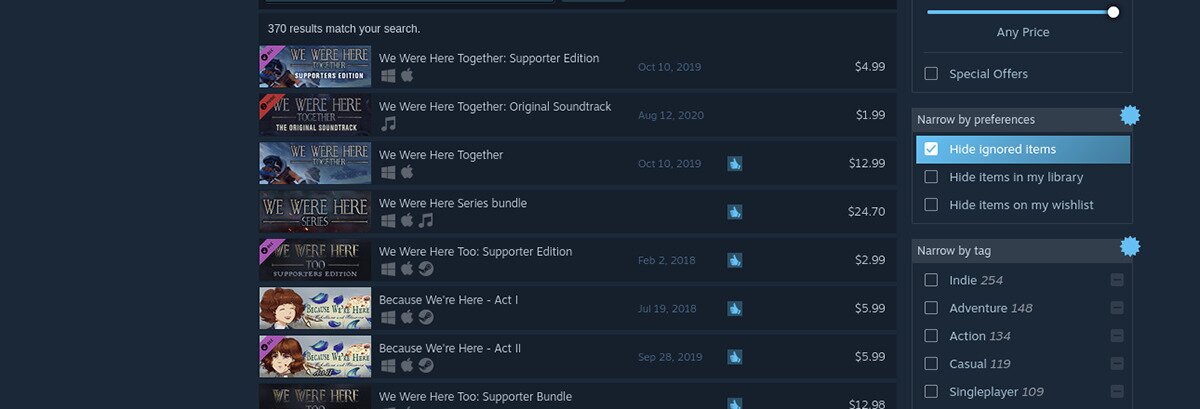This screenshot has height=409, width=1200.
Task: Open the We Were Here Series bundle thumbnail
Action: point(315,212)
